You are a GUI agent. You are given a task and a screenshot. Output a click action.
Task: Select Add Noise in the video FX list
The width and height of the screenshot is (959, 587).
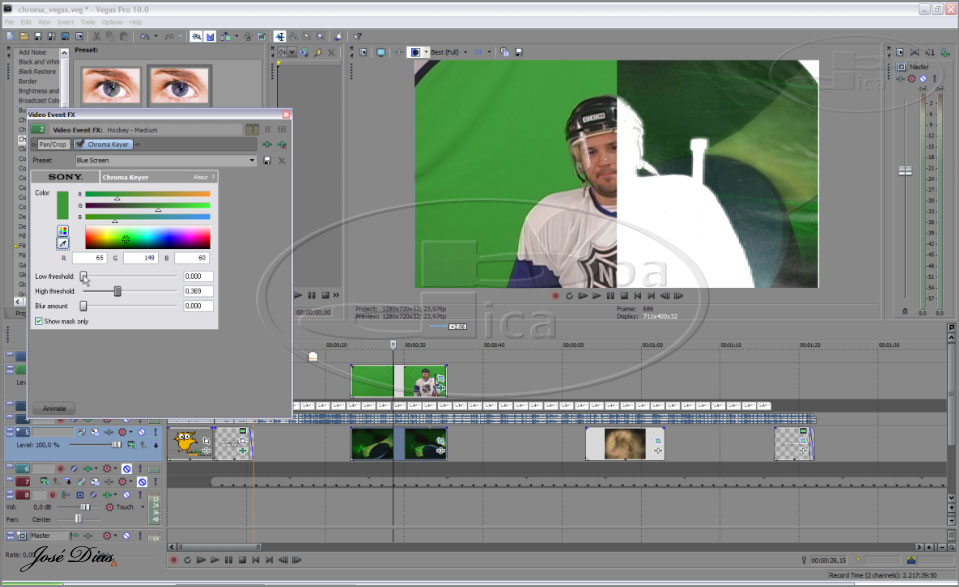[32, 53]
